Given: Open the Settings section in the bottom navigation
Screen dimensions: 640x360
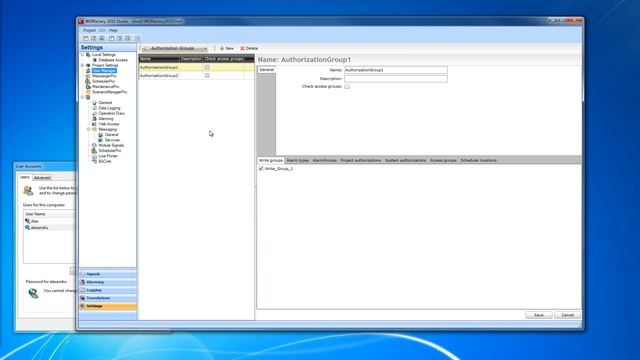Looking at the screenshot, I should [108, 306].
